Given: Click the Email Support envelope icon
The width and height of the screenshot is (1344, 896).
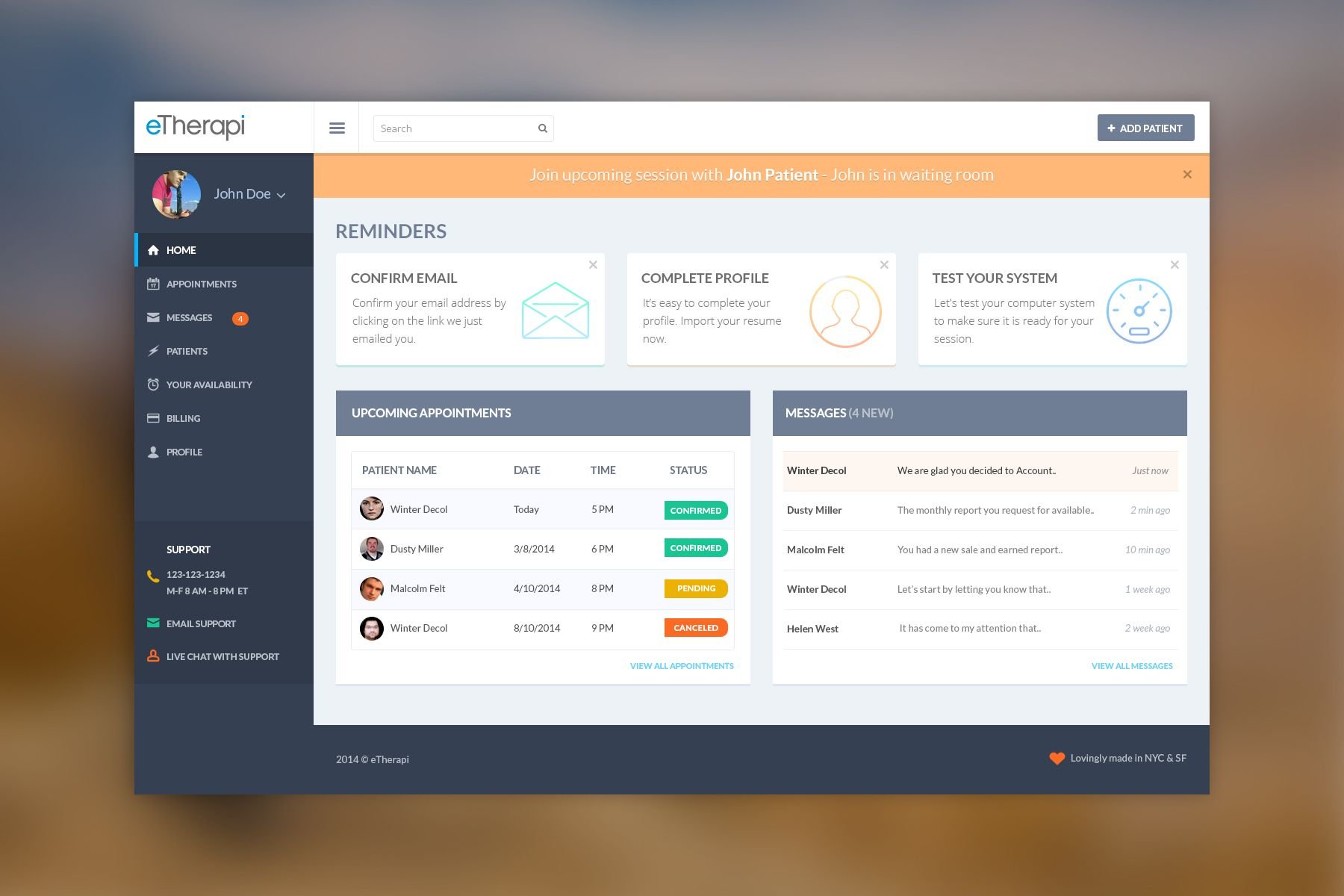Looking at the screenshot, I should (x=153, y=623).
